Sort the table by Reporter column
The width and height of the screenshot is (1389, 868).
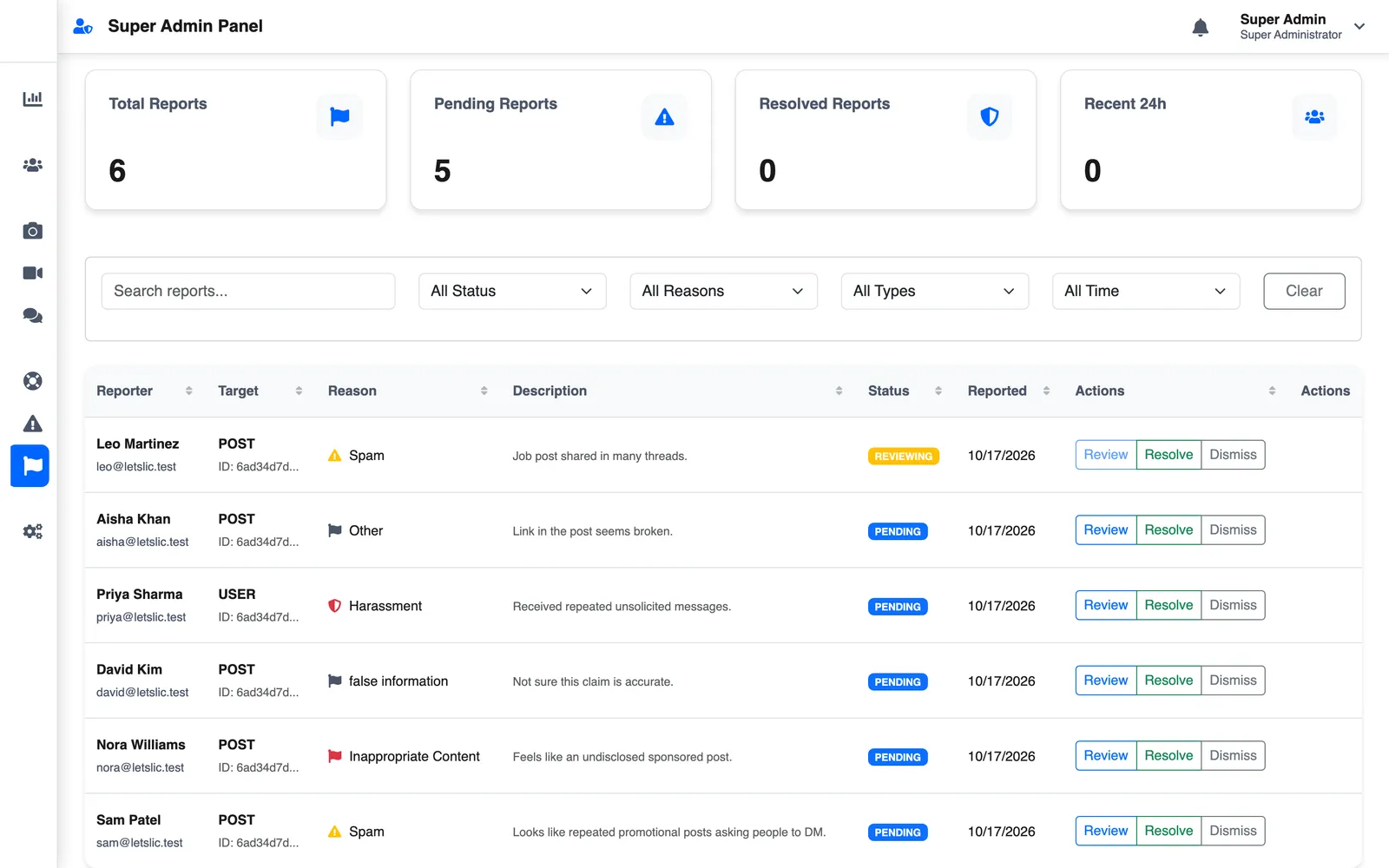(189, 391)
